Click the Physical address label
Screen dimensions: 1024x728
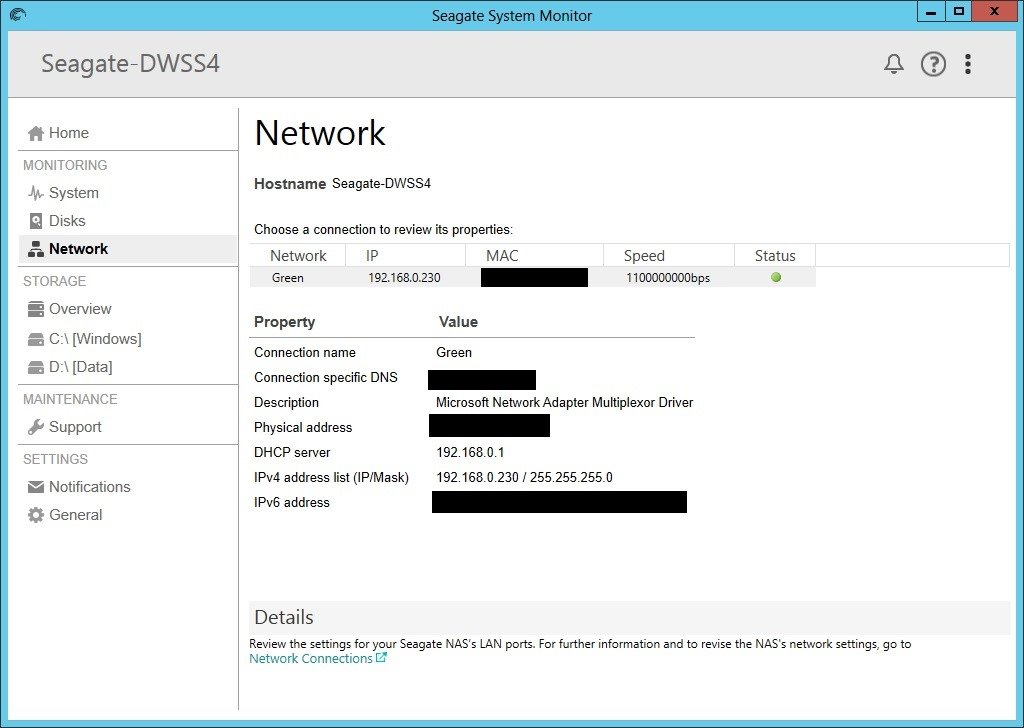click(x=303, y=428)
